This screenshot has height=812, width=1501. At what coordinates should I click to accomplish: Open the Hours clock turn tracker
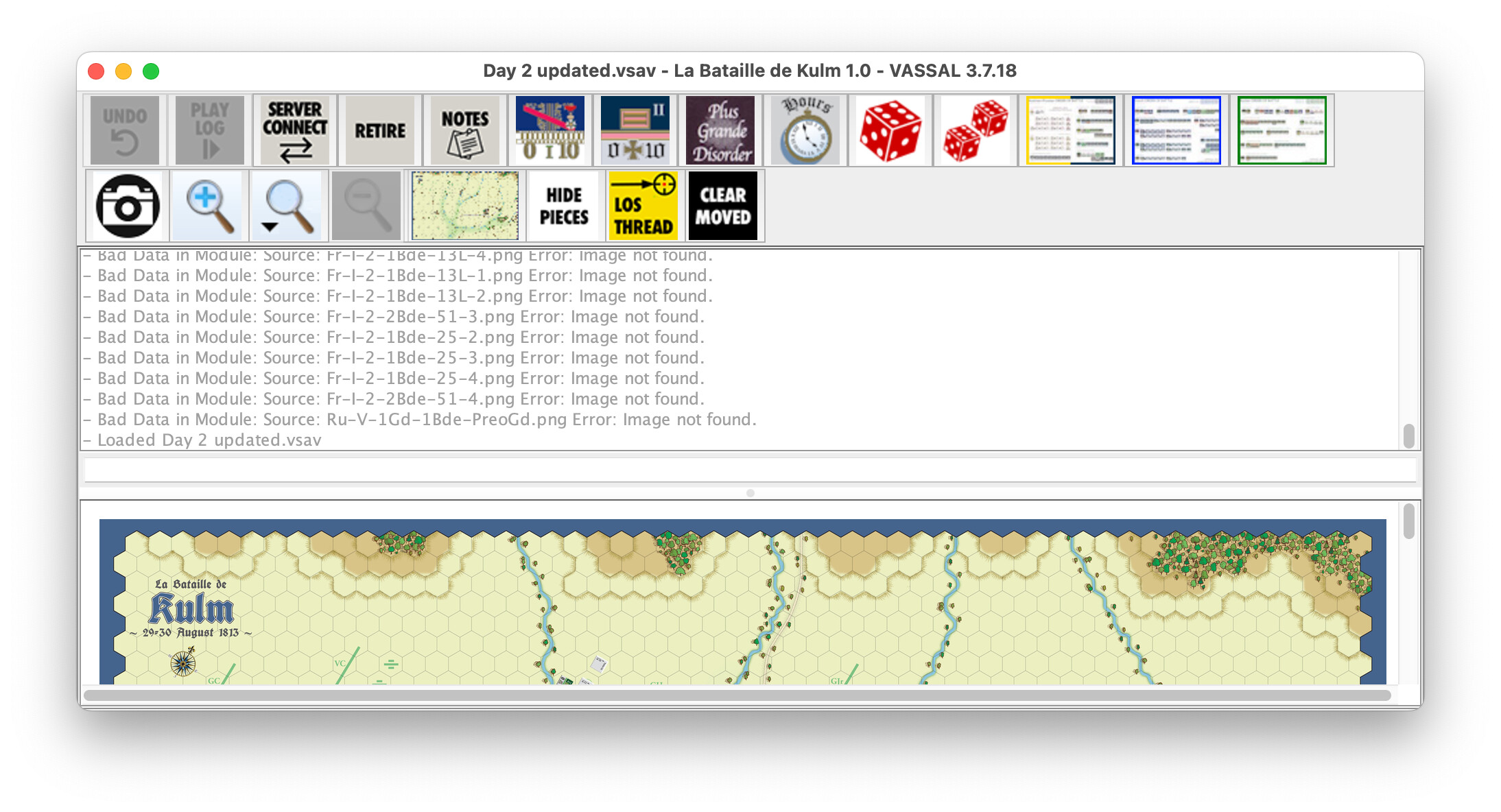pos(805,130)
